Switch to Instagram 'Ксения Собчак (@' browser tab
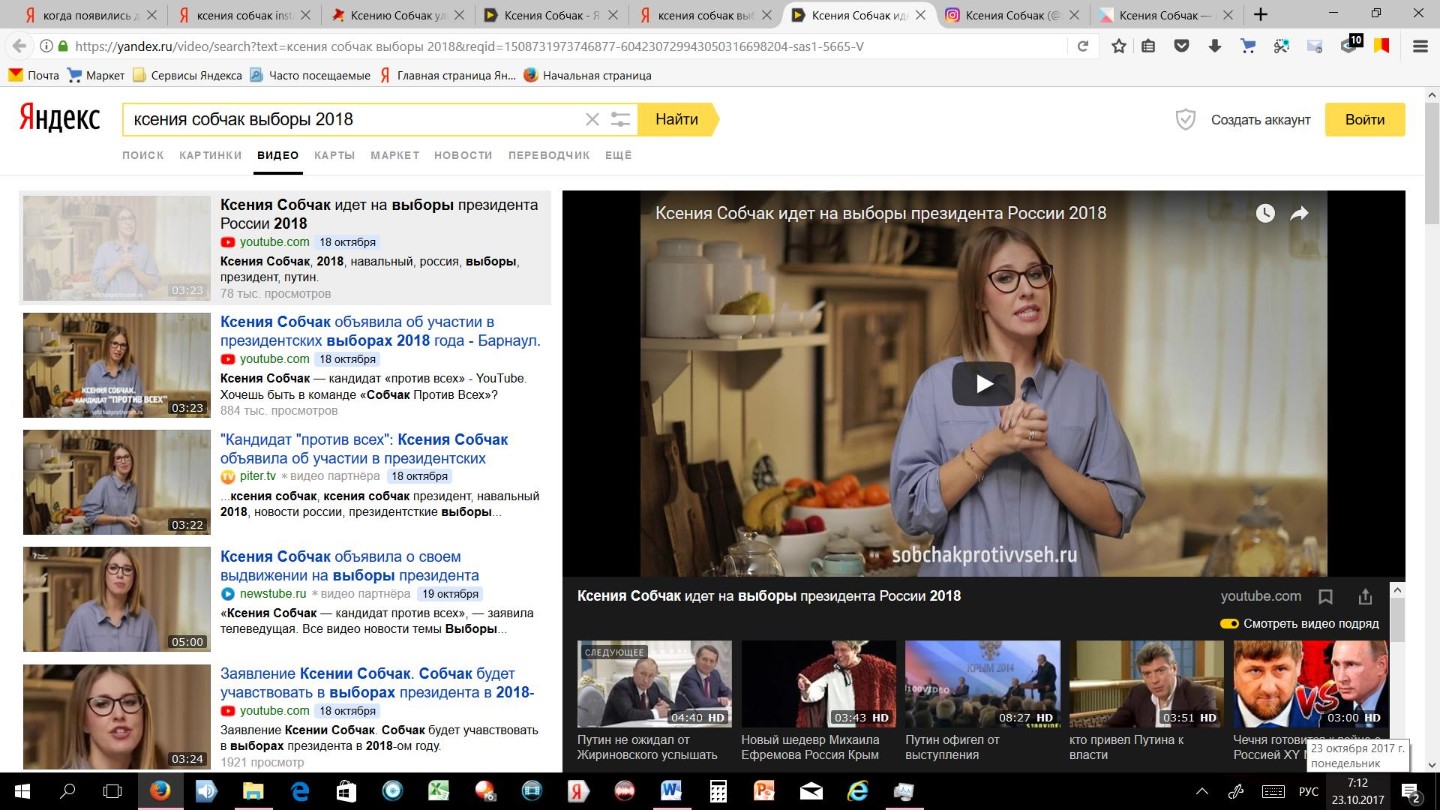 tap(1010, 14)
